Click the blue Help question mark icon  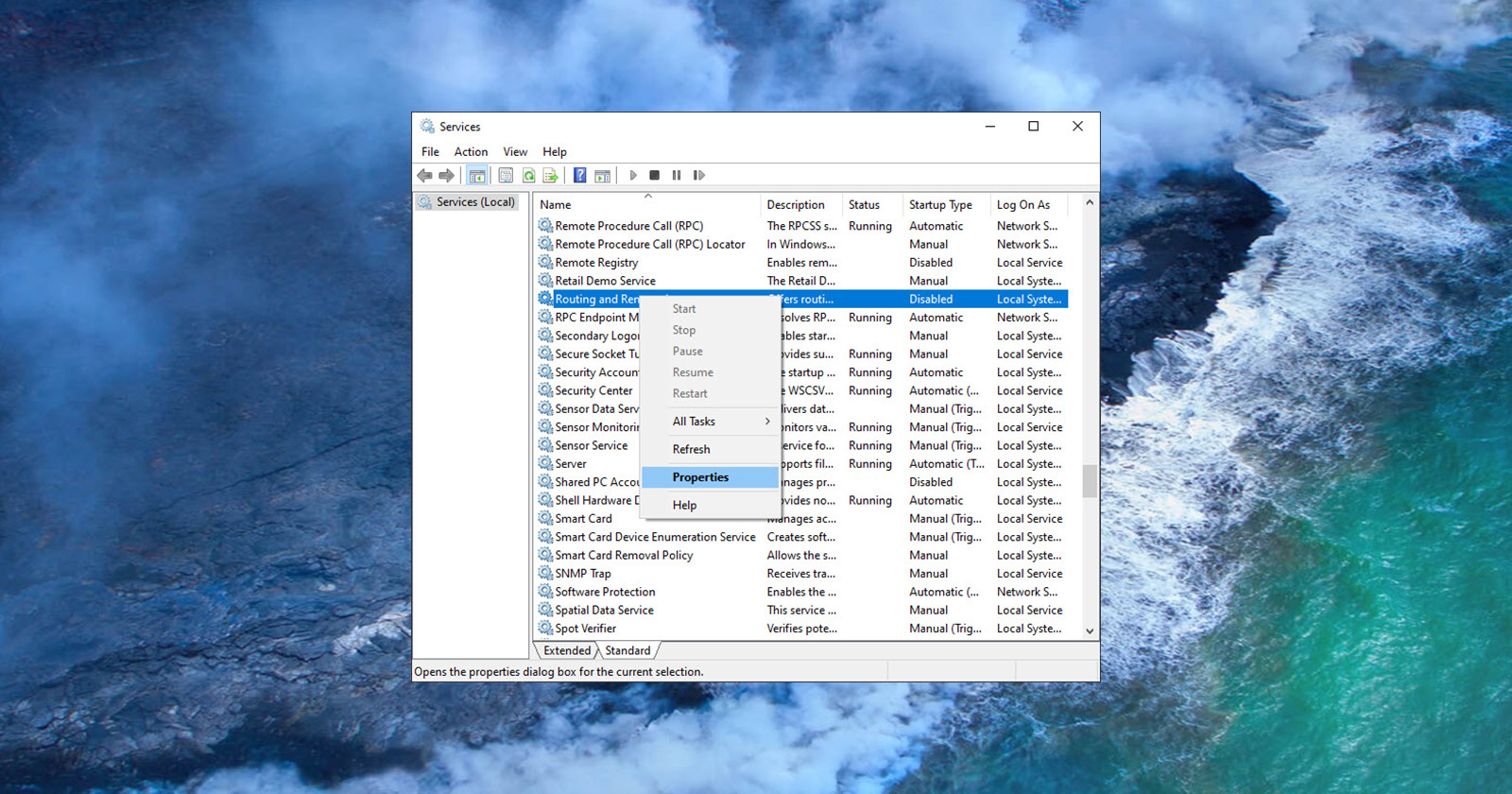coord(579,176)
